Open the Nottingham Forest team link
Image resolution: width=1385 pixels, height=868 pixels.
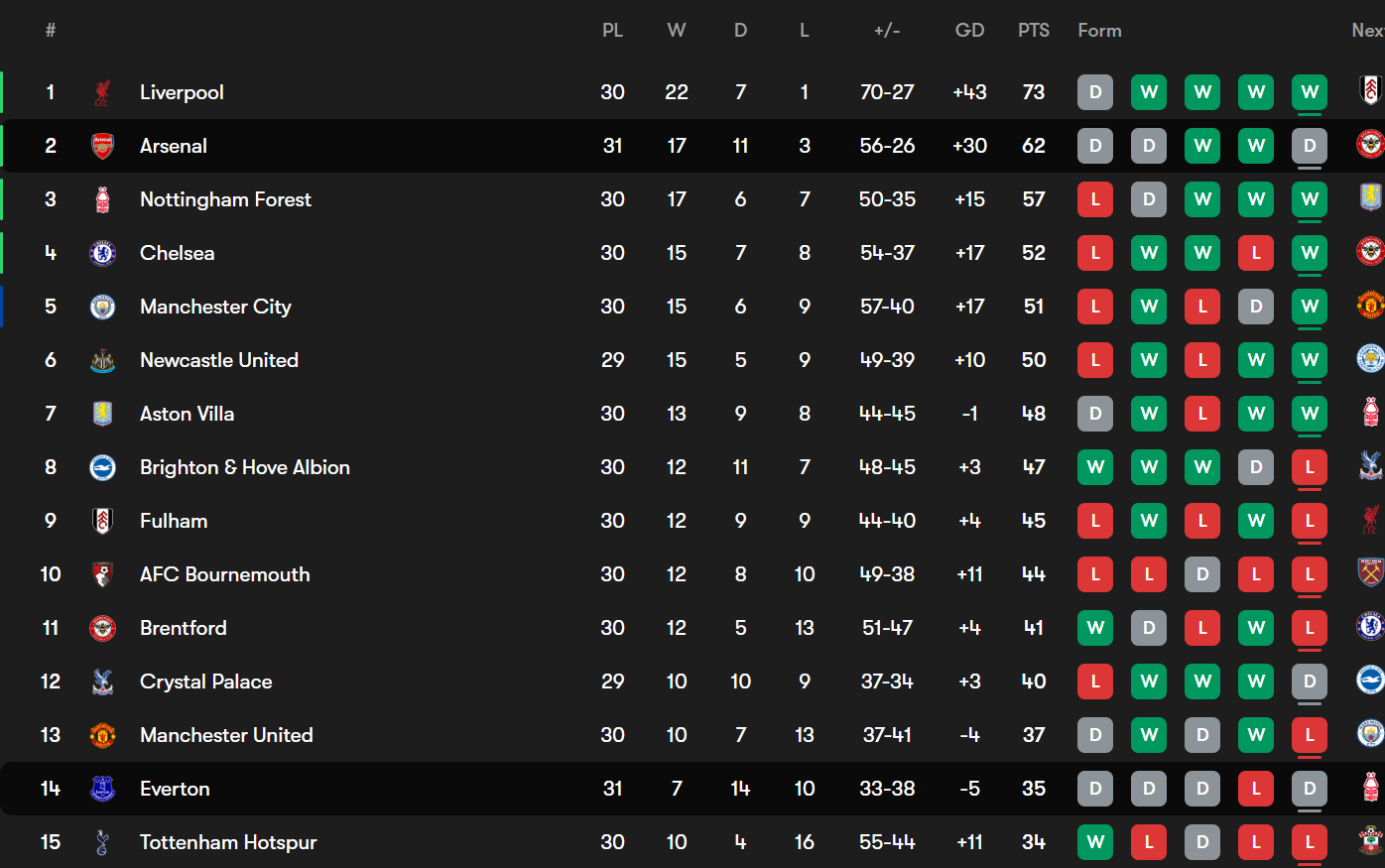(225, 199)
